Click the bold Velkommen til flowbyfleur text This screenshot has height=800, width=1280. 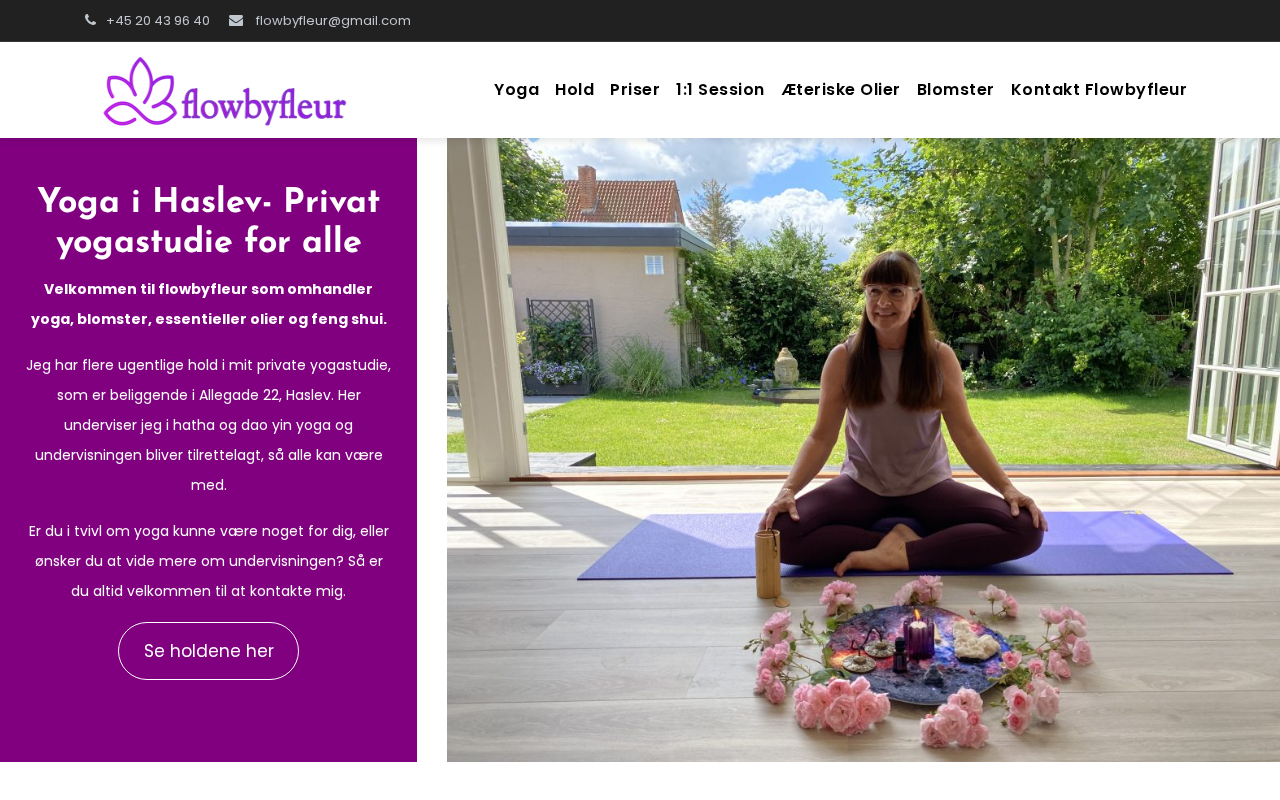208,304
